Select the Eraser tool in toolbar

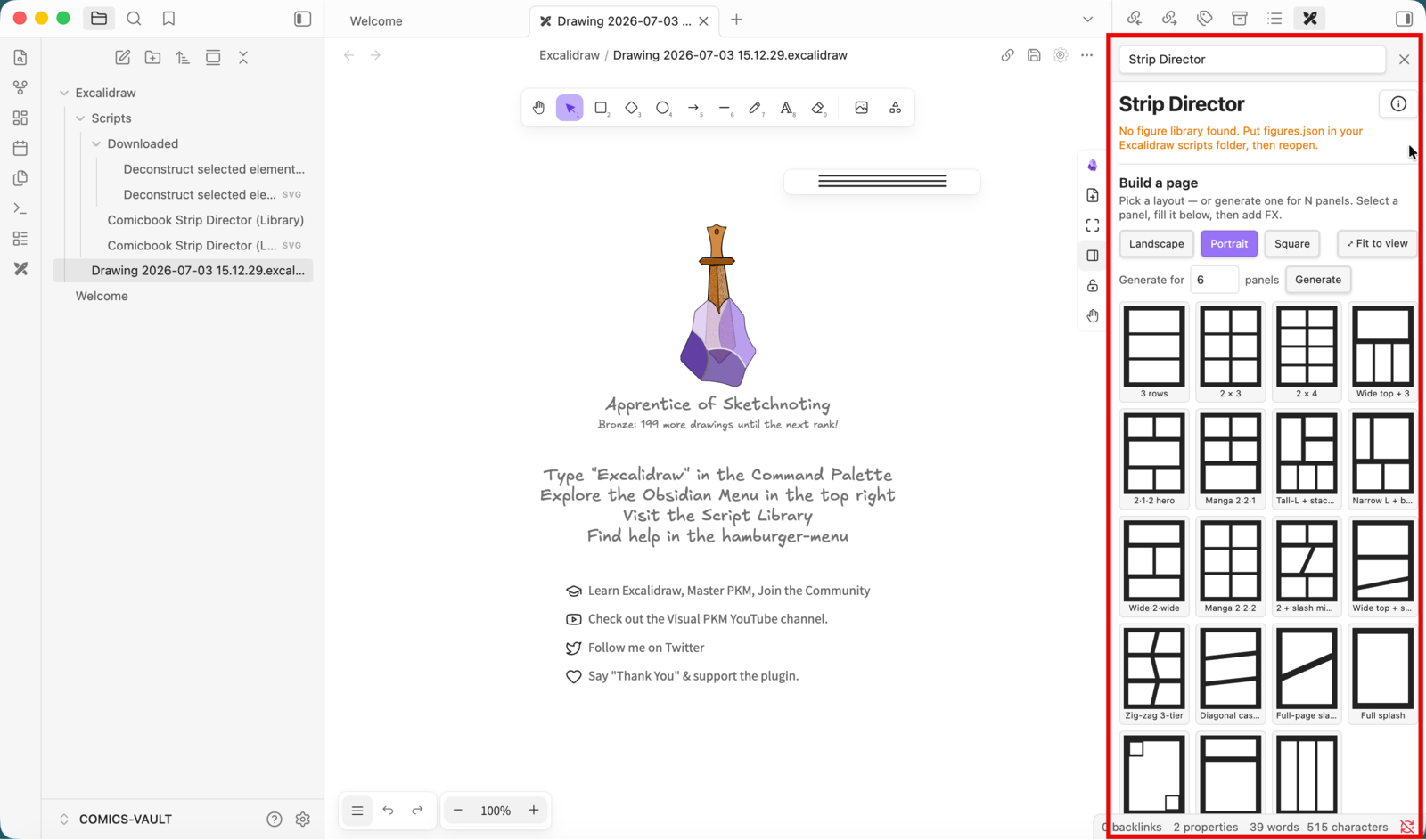(818, 108)
